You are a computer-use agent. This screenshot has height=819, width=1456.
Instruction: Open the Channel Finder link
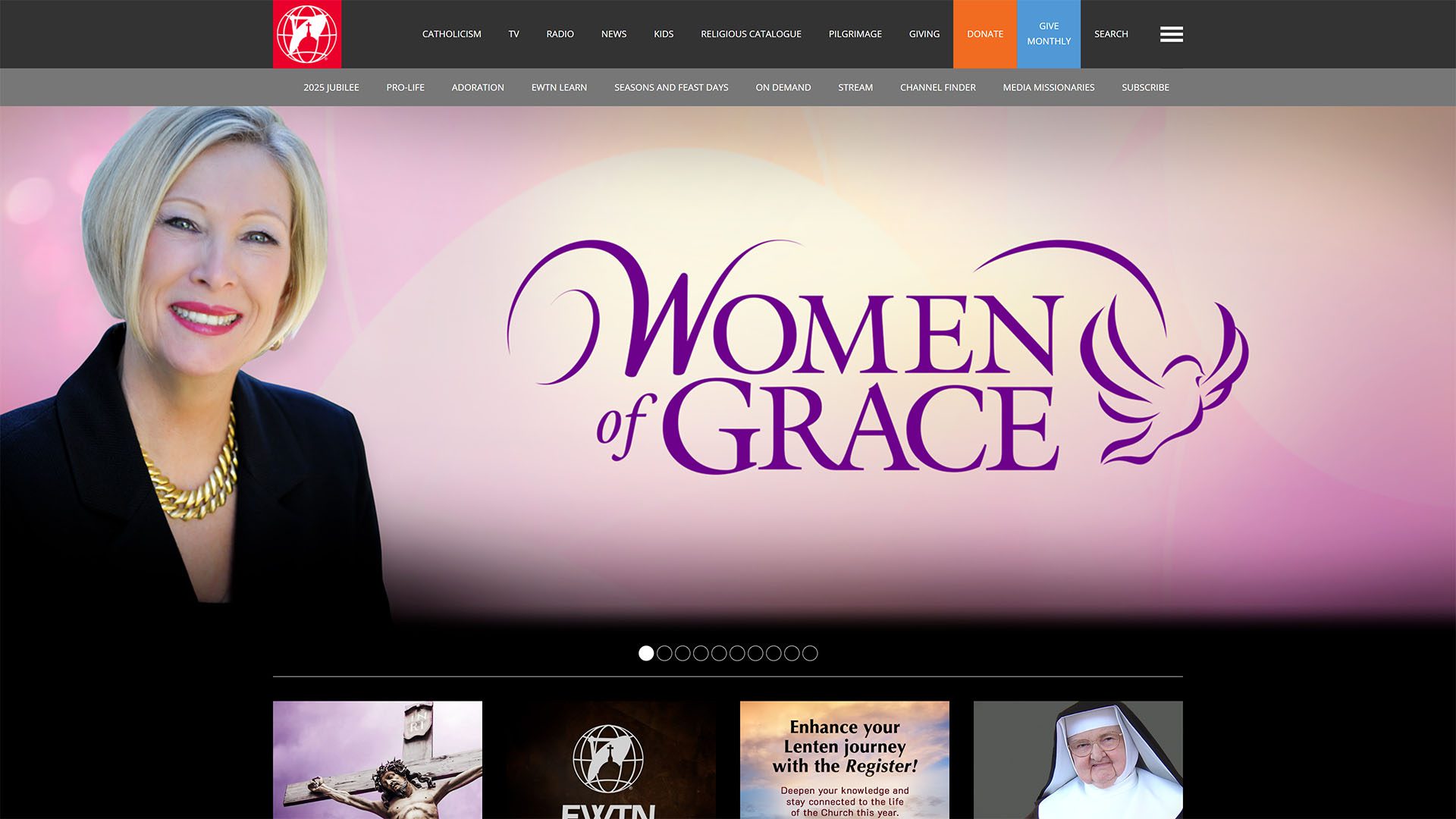[x=937, y=87]
